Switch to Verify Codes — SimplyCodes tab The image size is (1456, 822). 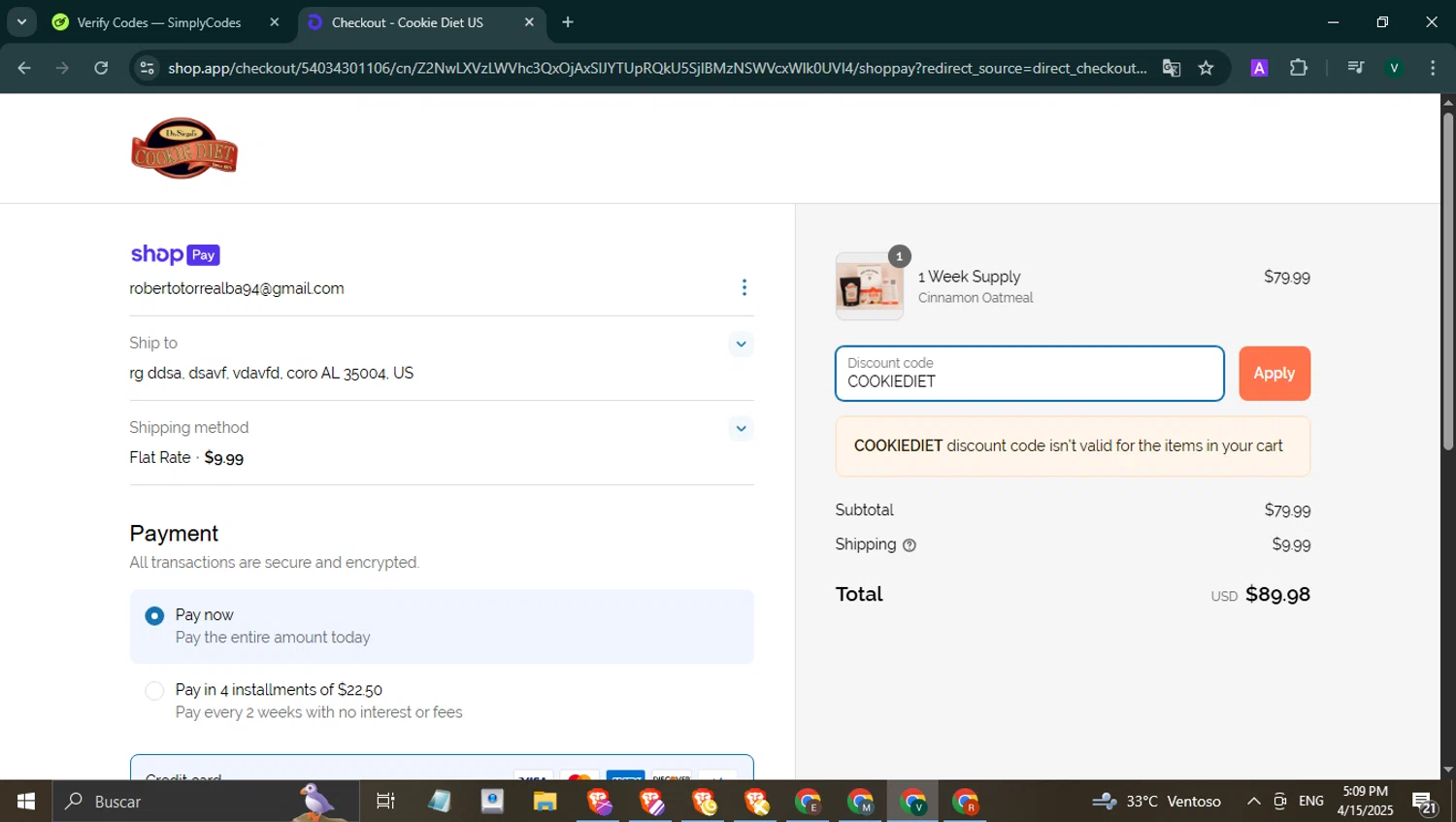click(158, 22)
